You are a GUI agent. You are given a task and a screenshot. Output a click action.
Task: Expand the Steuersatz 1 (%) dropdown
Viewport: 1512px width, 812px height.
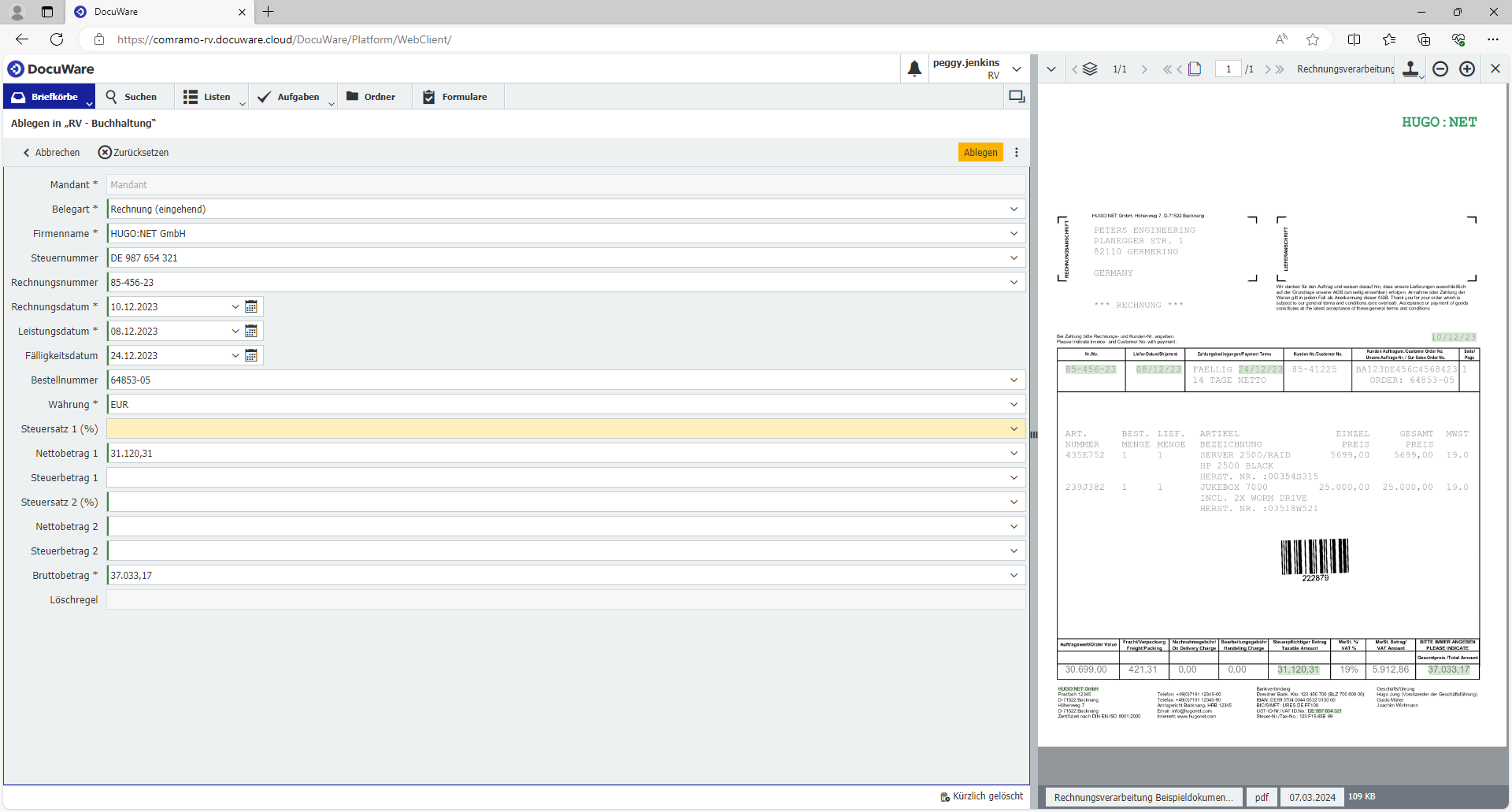tap(1014, 428)
